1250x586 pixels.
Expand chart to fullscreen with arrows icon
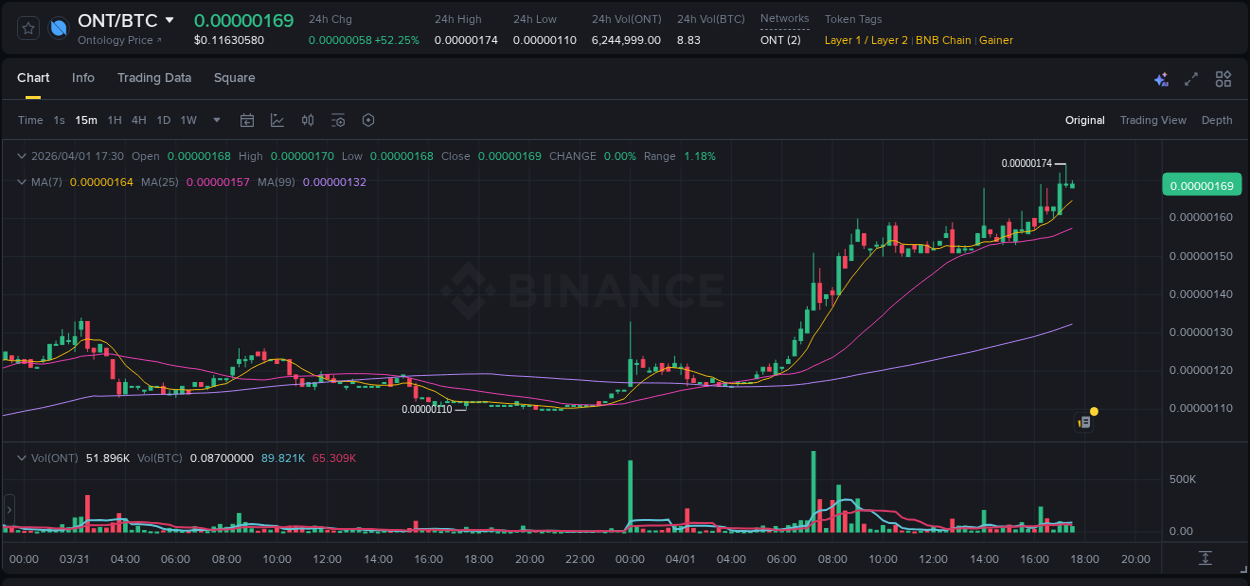[x=1191, y=78]
